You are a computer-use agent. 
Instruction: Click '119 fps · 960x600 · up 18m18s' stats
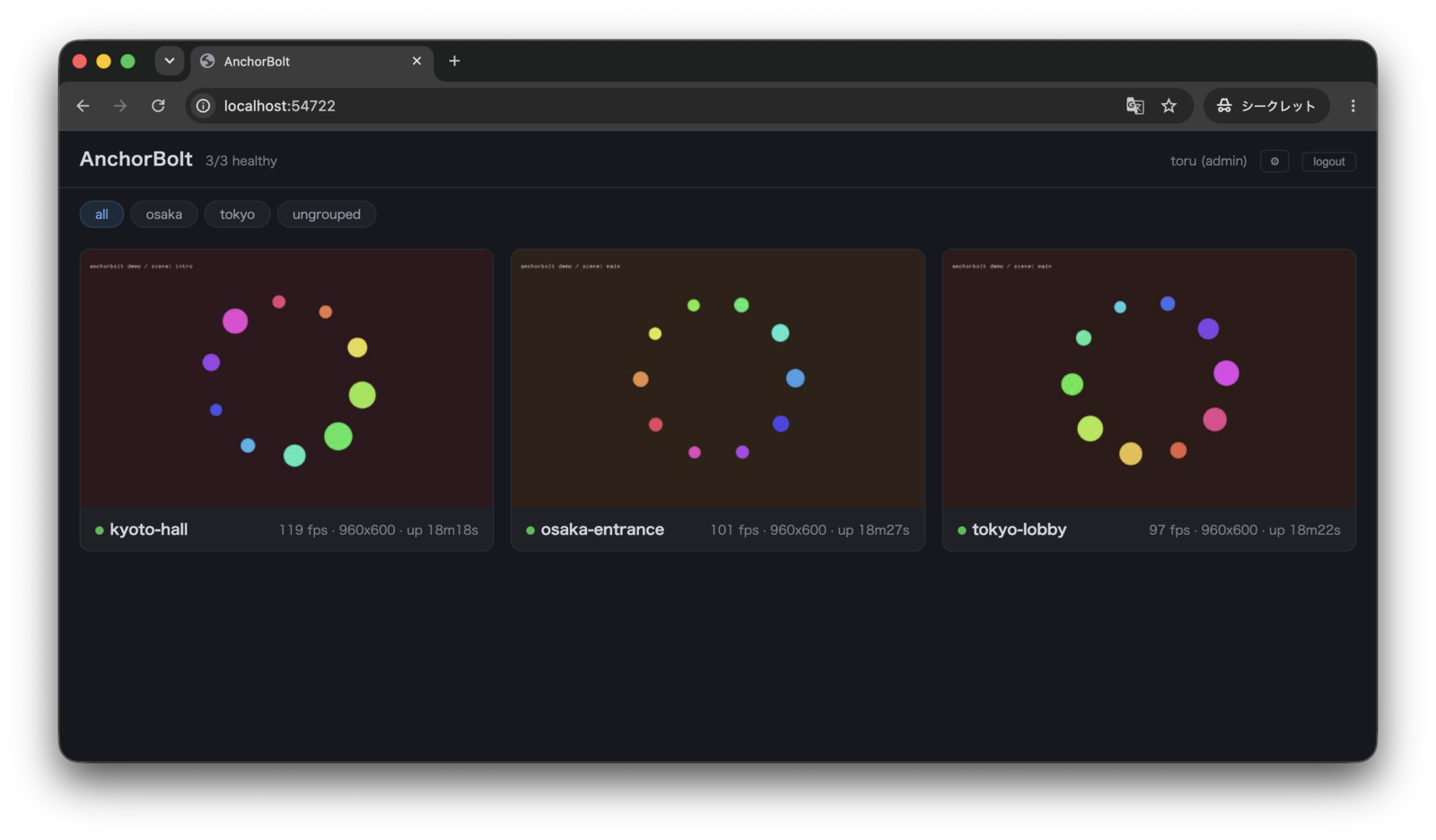378,530
